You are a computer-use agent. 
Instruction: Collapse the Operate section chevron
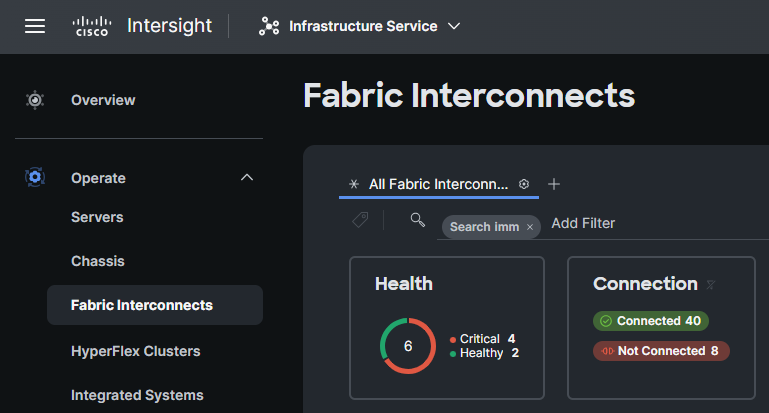click(247, 177)
